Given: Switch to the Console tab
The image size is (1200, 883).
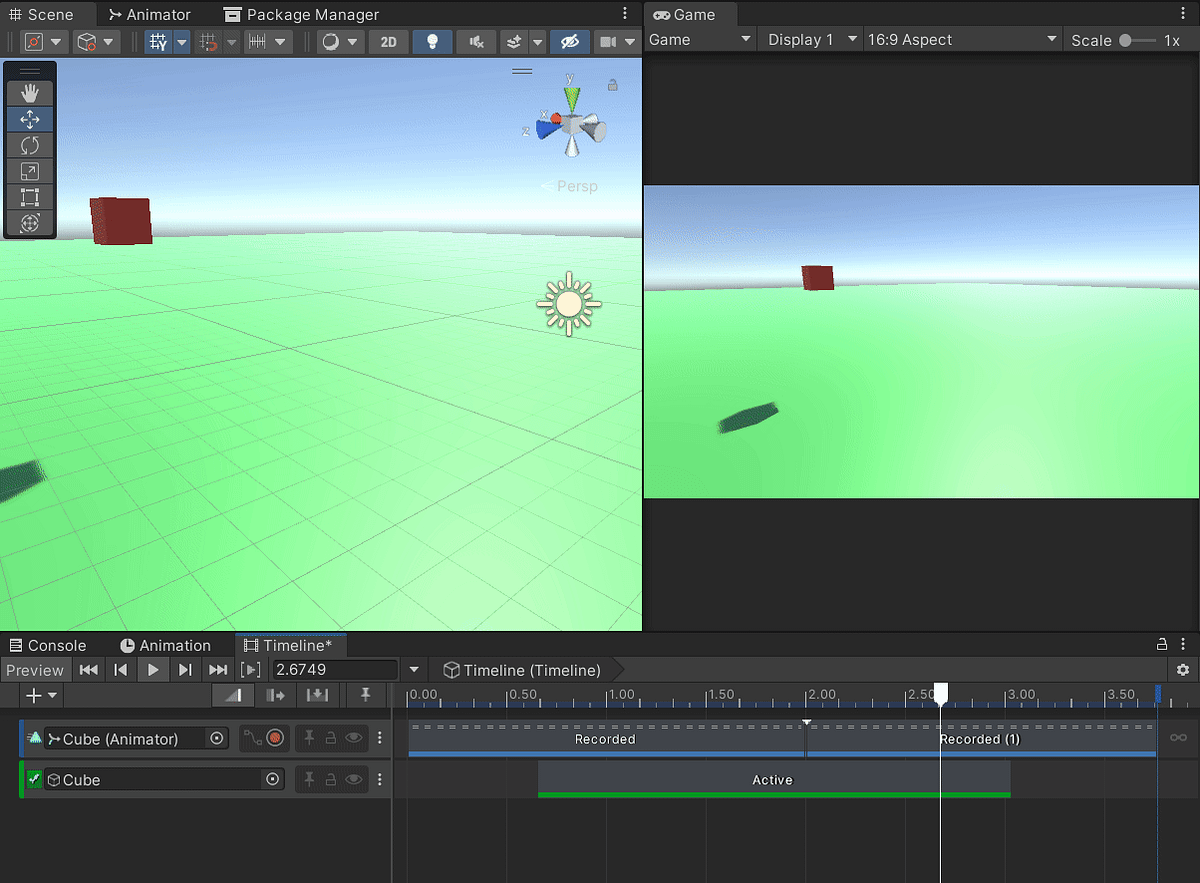Looking at the screenshot, I should (48, 646).
